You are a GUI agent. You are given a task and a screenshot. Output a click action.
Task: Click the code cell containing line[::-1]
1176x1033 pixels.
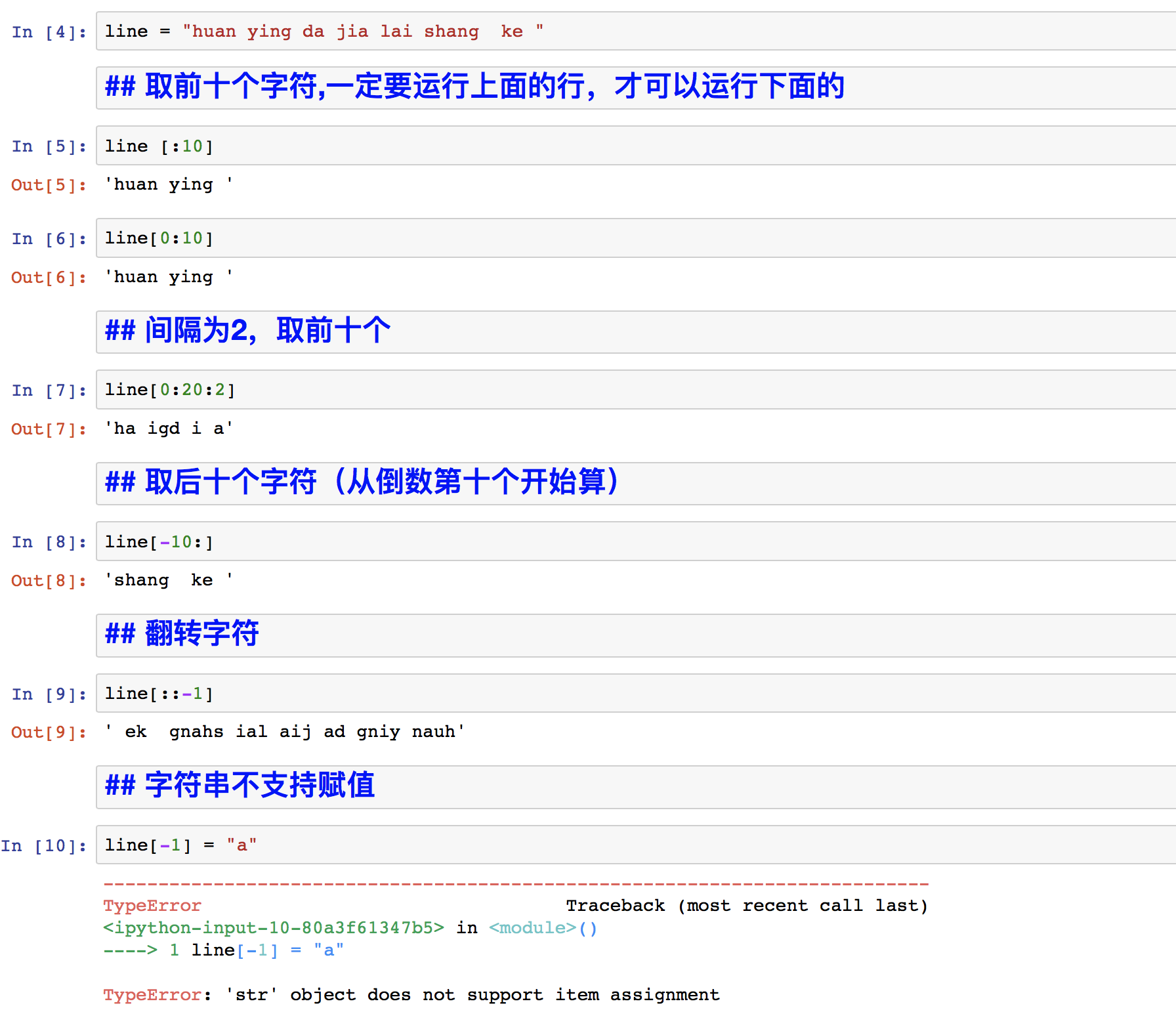point(636,693)
